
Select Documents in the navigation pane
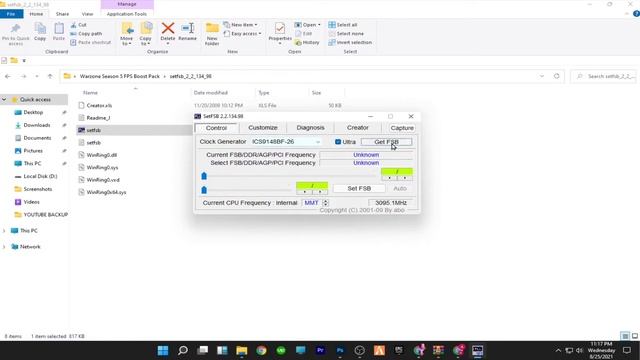[37, 138]
